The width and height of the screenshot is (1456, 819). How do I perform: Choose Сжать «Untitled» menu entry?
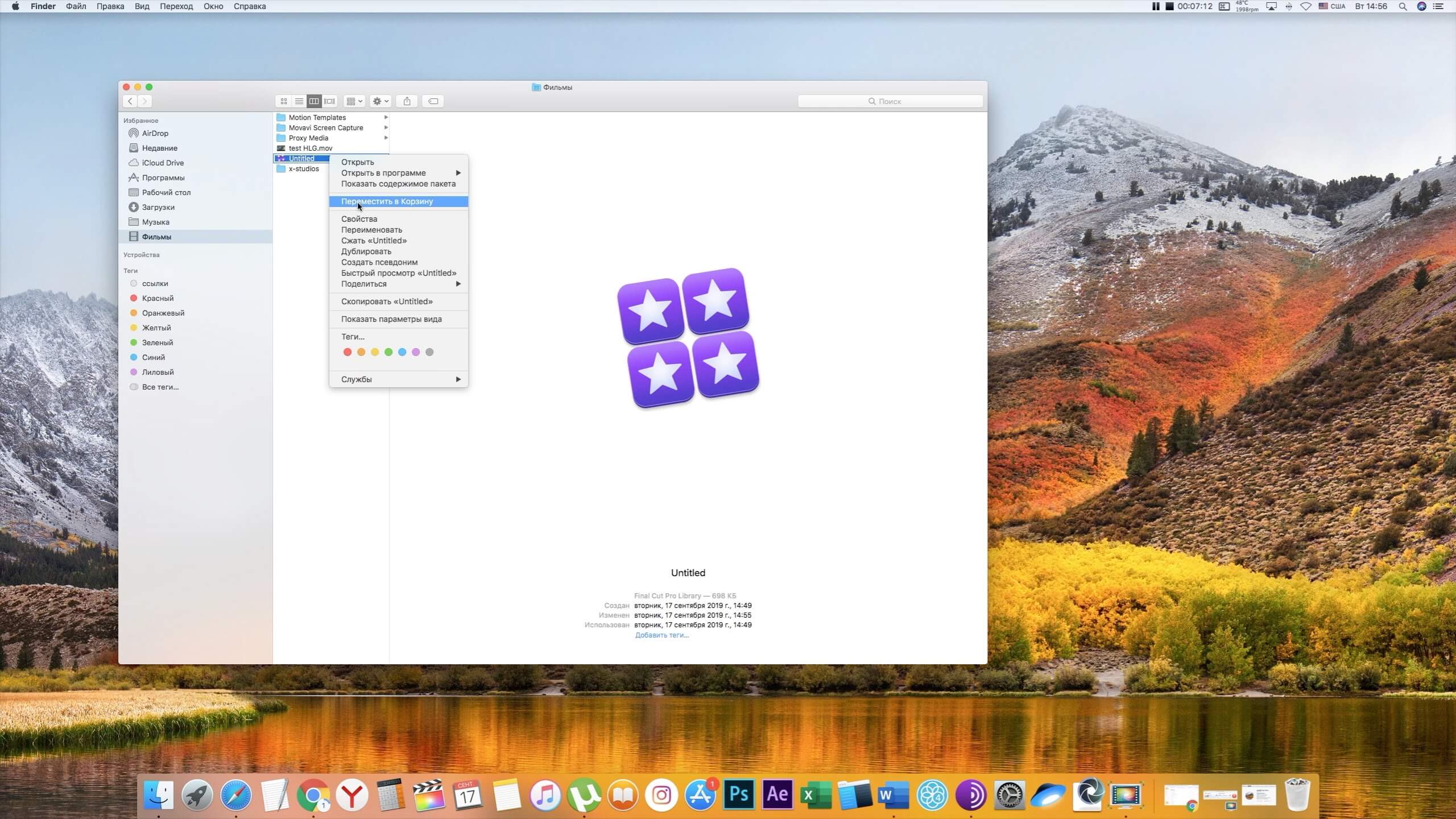point(398,241)
